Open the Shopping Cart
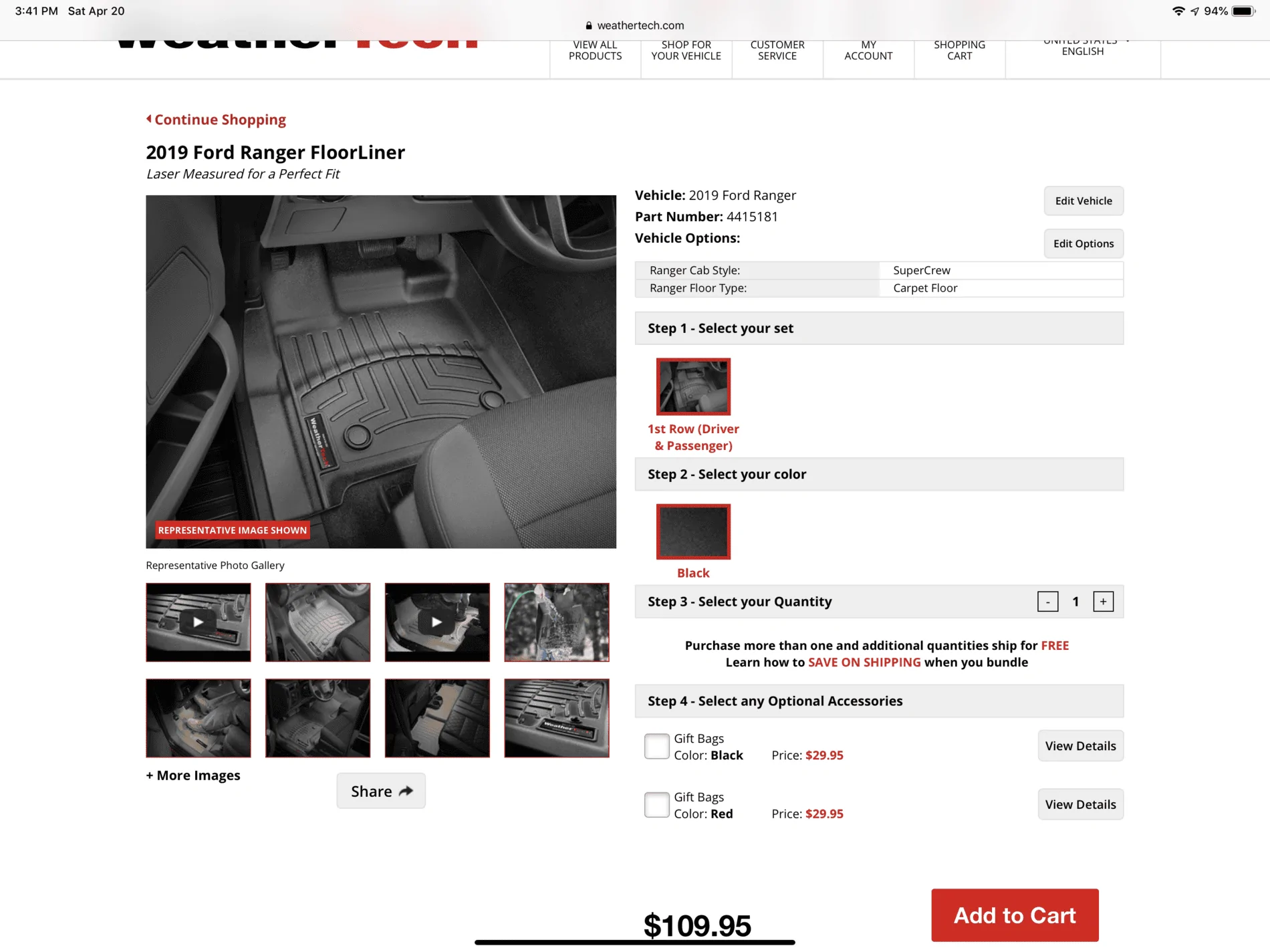The height and width of the screenshot is (952, 1270). click(x=959, y=51)
